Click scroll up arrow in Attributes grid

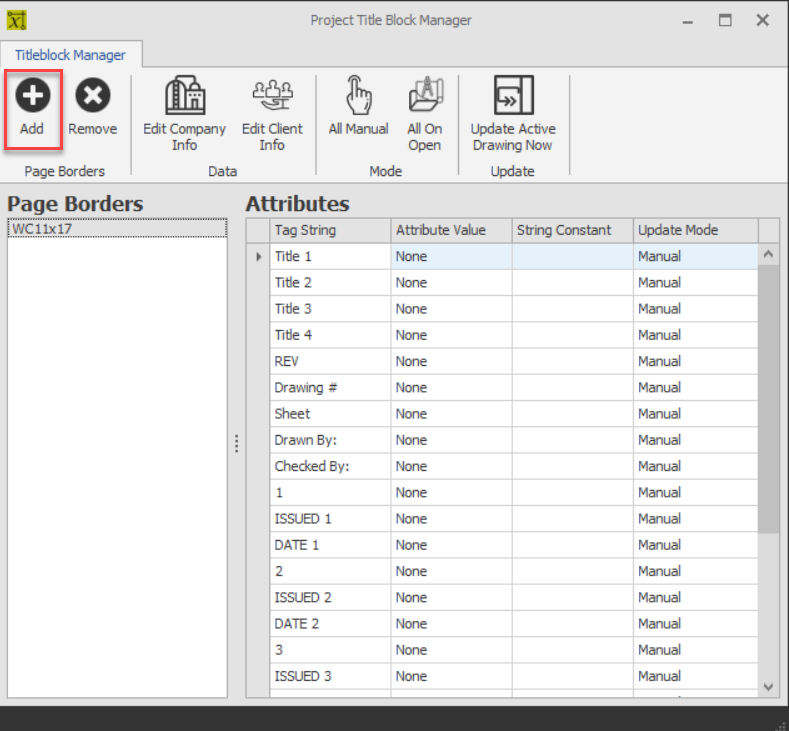click(768, 254)
